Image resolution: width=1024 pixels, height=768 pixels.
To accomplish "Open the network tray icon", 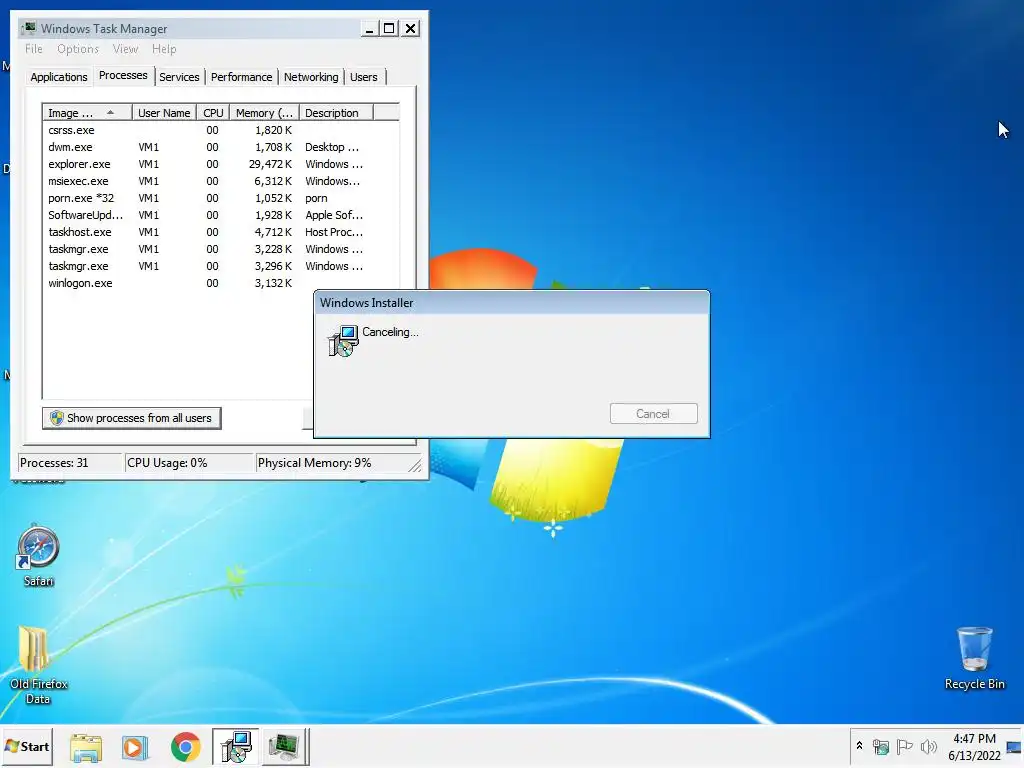I will [x=881, y=746].
